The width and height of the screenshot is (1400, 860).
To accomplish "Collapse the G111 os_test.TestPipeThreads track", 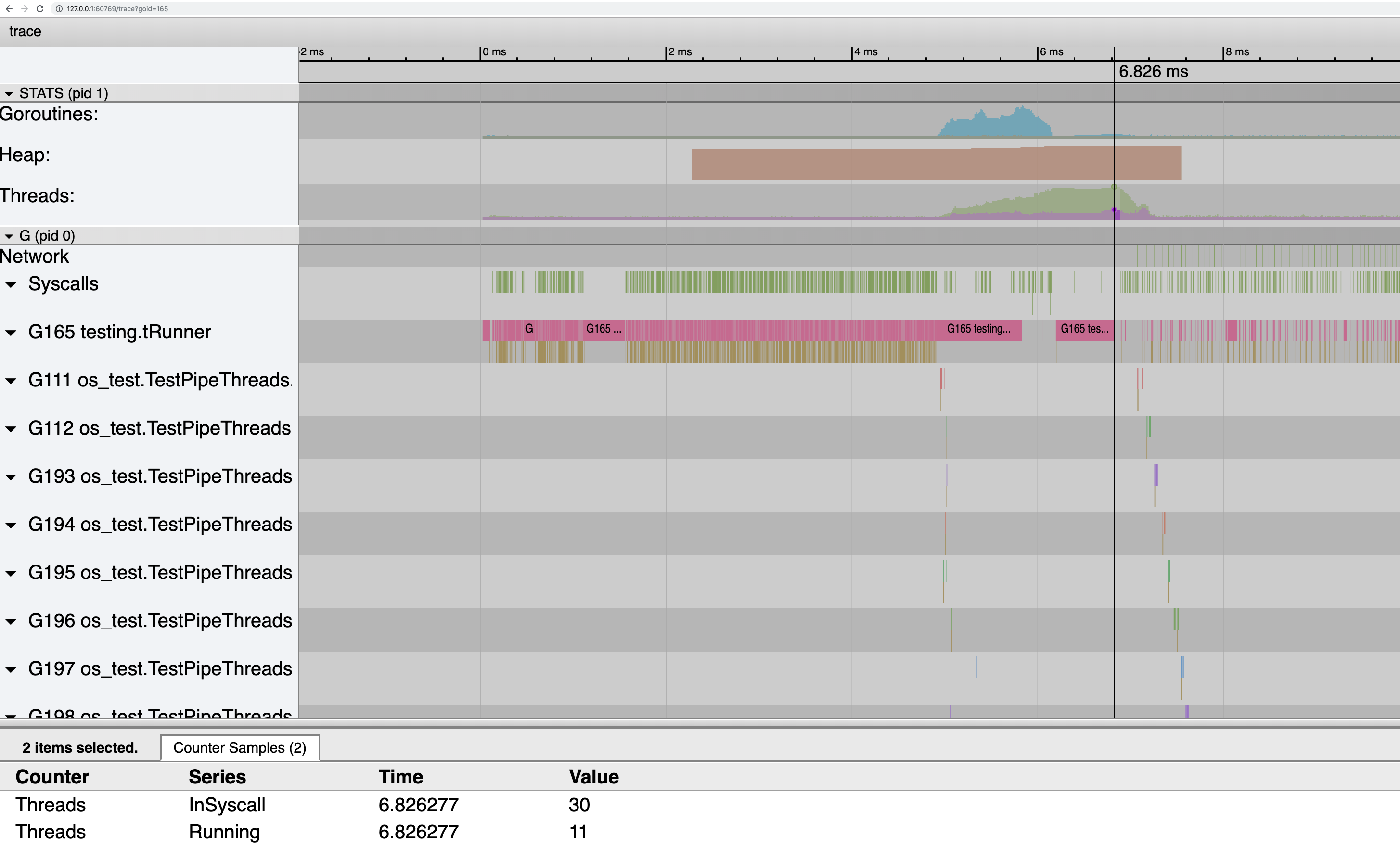I will [x=11, y=381].
